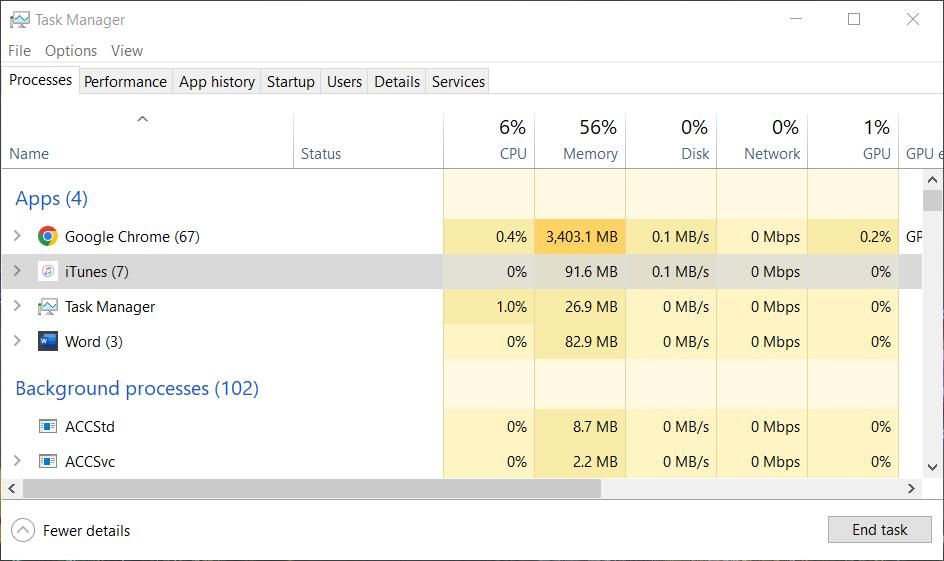This screenshot has height=561, width=944.
Task: Click the iTunes app icon
Action: pyautogui.click(x=47, y=272)
